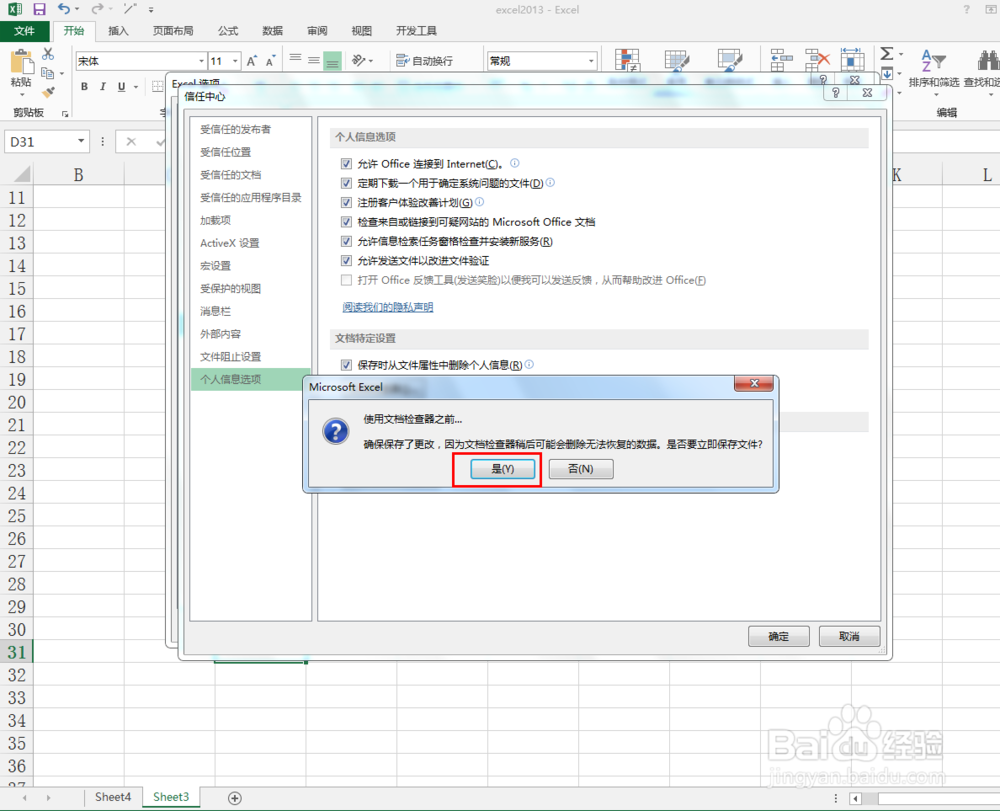Open the font size dropdown
Screen dimensions: 1000x811
(x=233, y=60)
